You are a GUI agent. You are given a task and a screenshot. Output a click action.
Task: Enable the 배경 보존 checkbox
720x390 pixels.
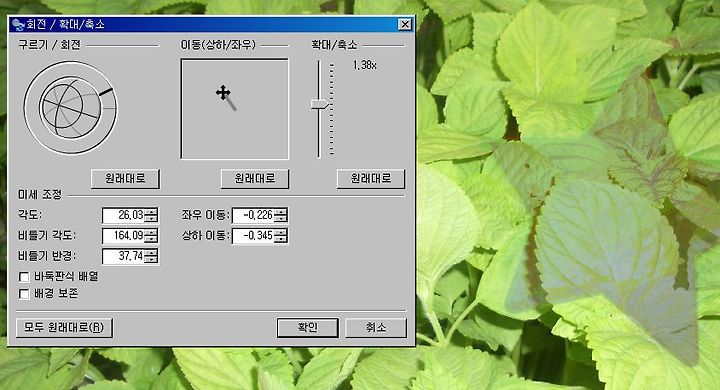[x=24, y=294]
